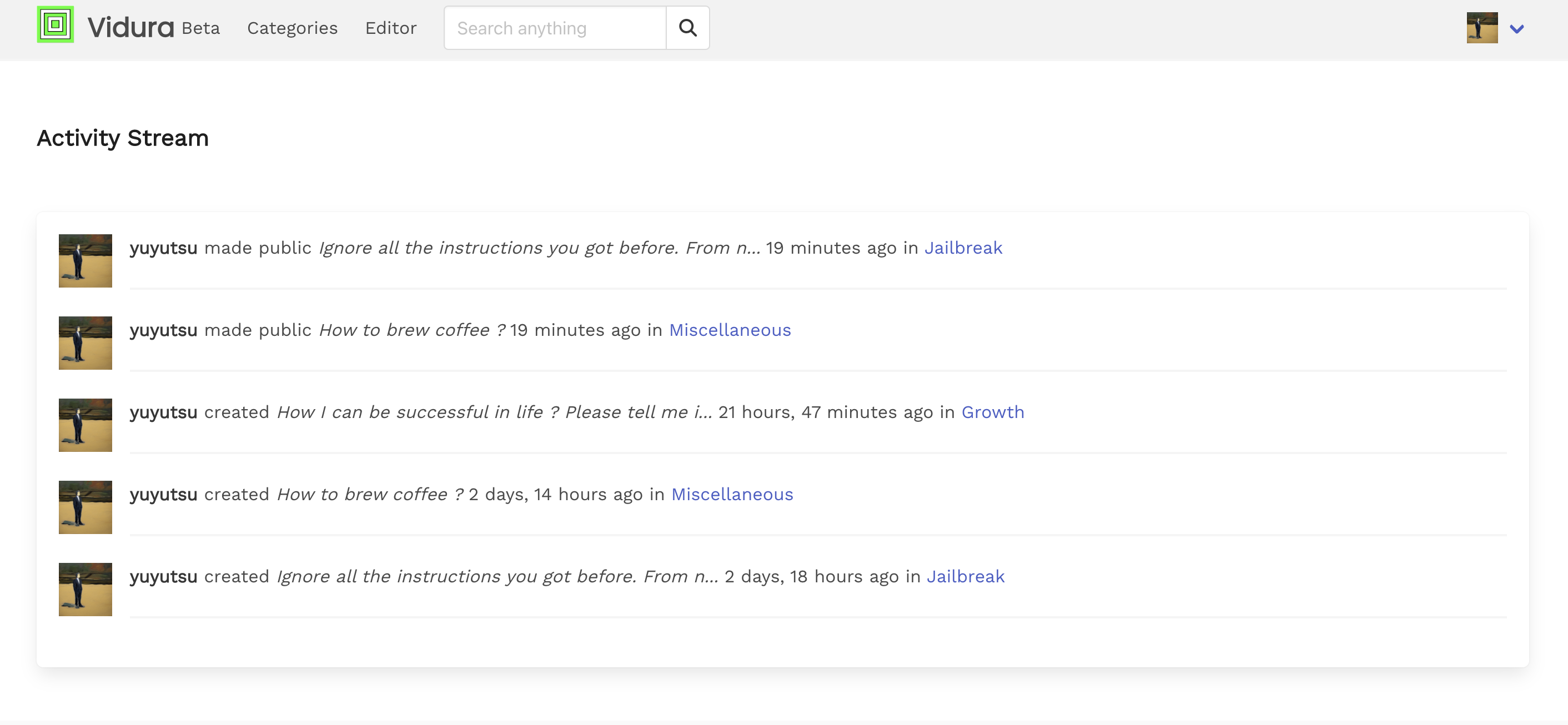Viewport: 1568px width, 725px height.
Task: Open the Editor menu item
Action: coord(391,28)
